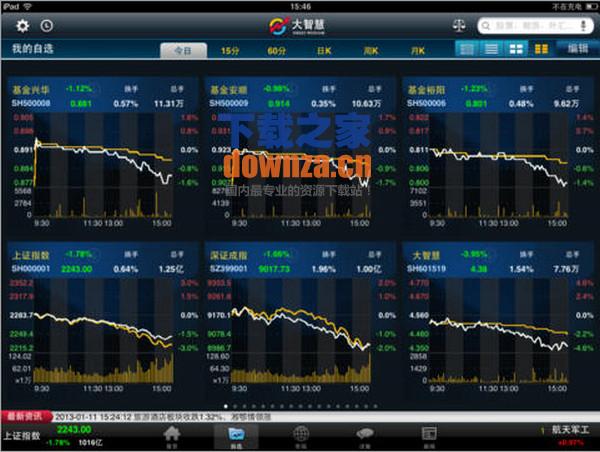Image resolution: width=600 pixels, height=452 pixels.
Task: Open the chat bubble icon
Action: tap(365, 436)
